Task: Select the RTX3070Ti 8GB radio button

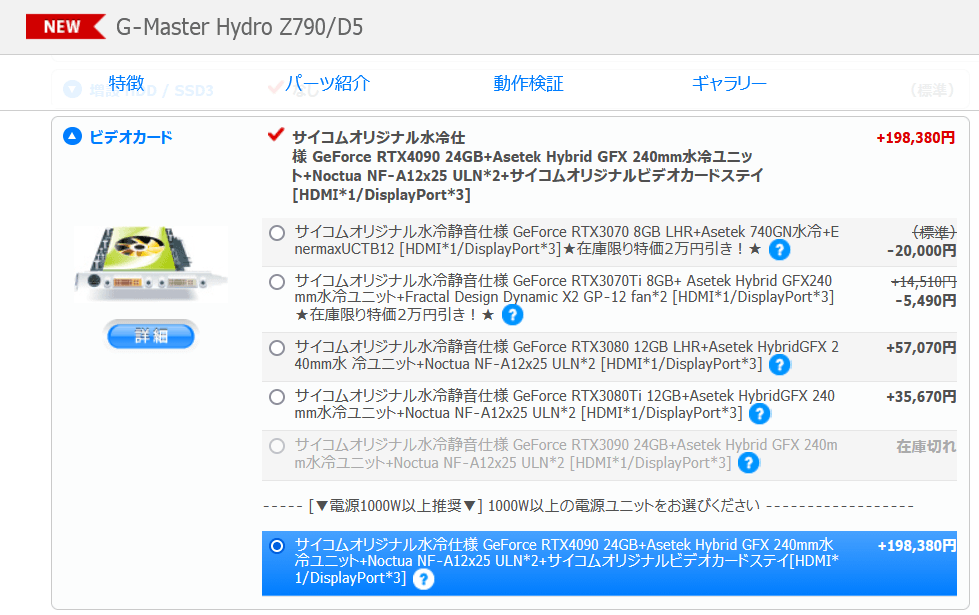Action: point(277,282)
